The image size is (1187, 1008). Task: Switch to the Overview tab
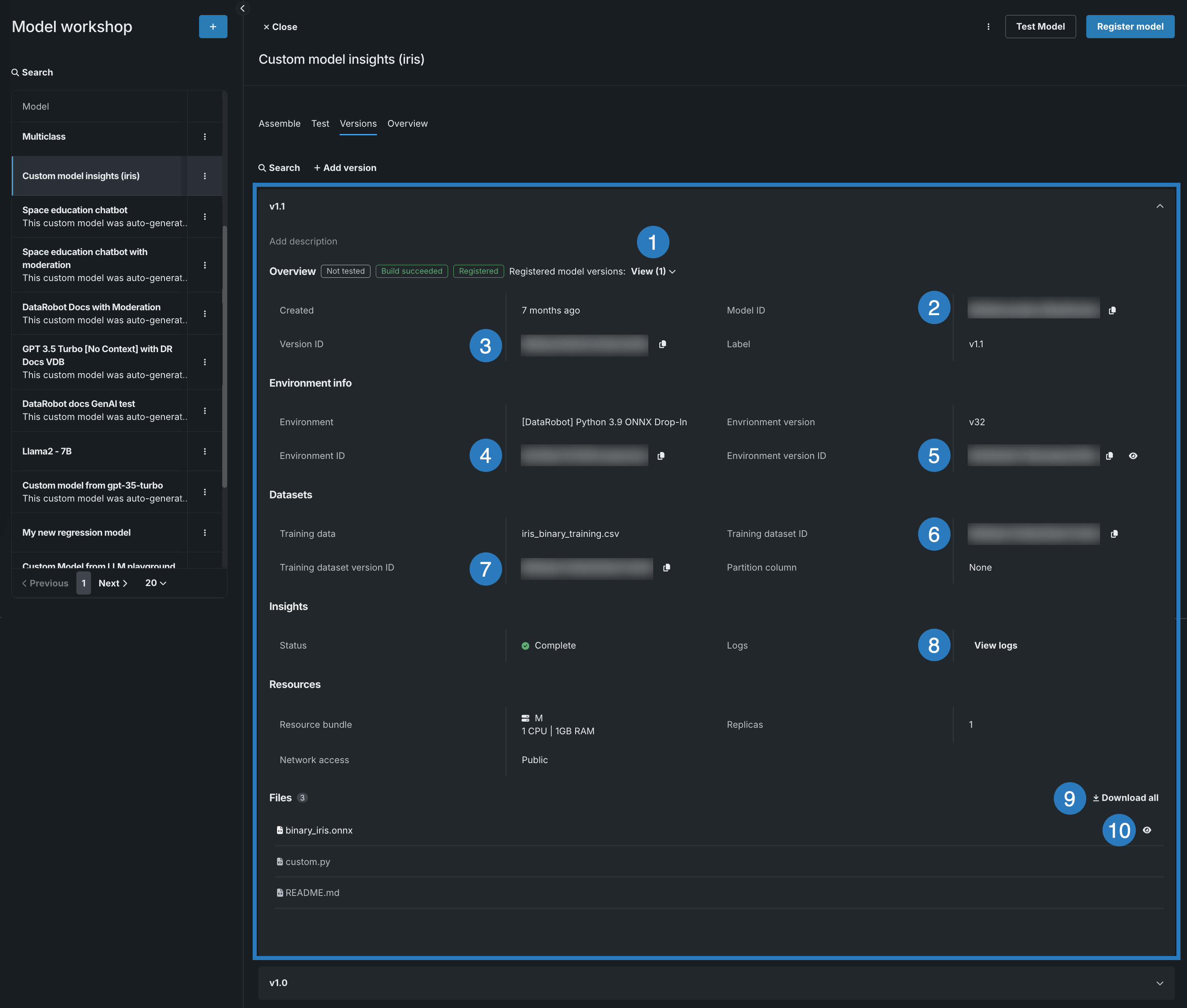click(x=407, y=123)
